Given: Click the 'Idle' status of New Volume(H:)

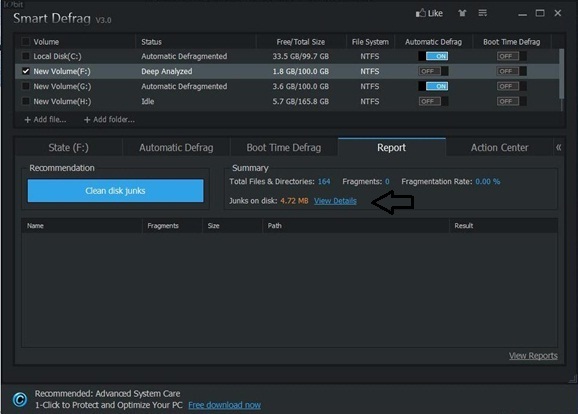Looking at the screenshot, I should [x=148, y=101].
